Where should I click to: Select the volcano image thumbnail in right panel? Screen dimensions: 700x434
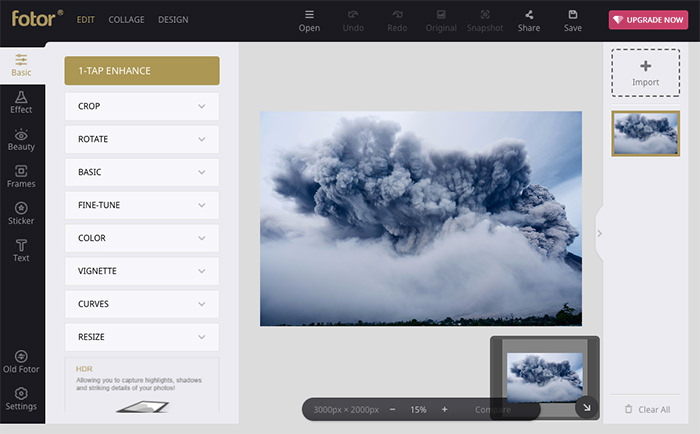tap(645, 133)
